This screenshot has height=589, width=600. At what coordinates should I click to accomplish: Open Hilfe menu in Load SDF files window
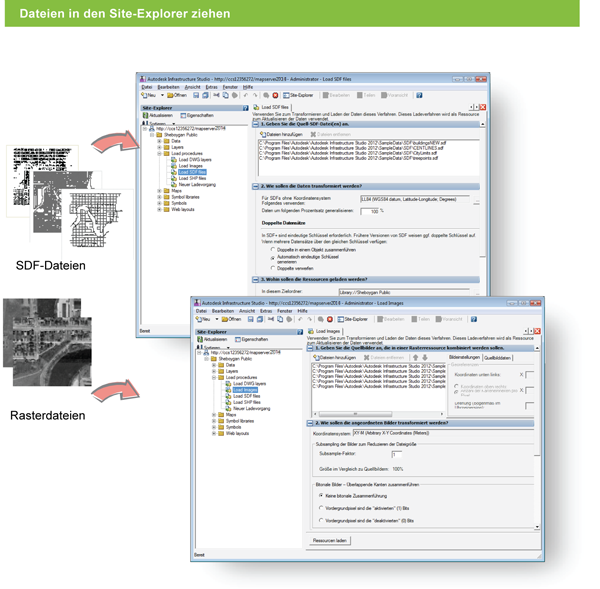(x=248, y=87)
